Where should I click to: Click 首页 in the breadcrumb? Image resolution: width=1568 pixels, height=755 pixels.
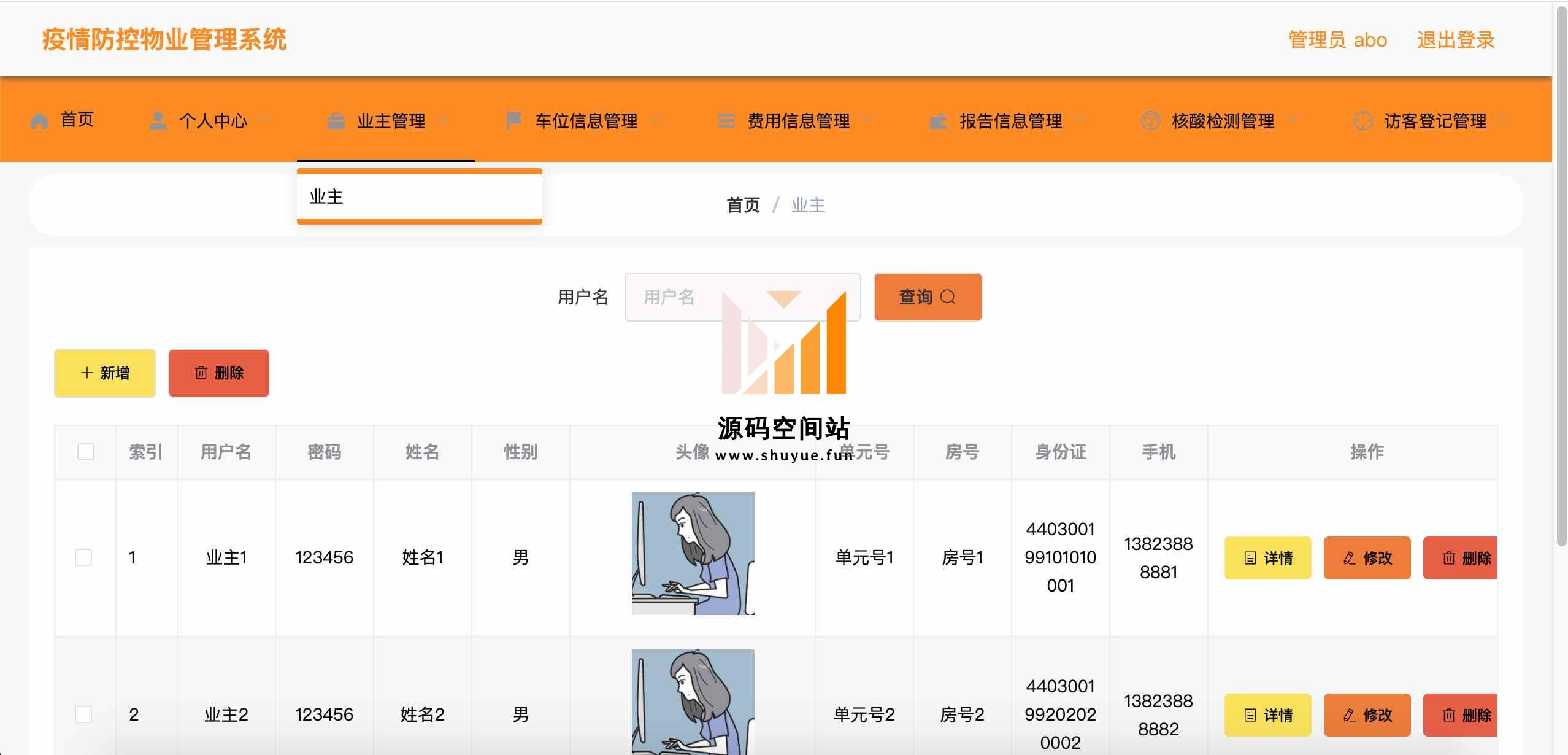[743, 205]
